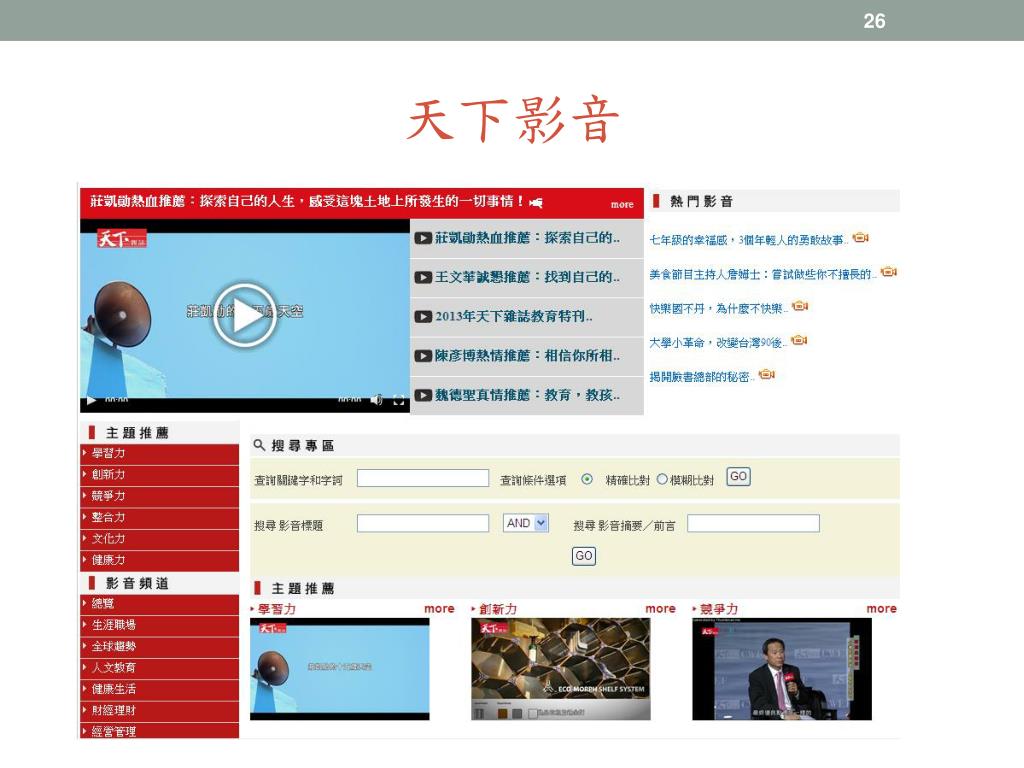The image size is (1024, 768).
Task: Click the 搜尋影音標題 input field
Action: (x=423, y=523)
